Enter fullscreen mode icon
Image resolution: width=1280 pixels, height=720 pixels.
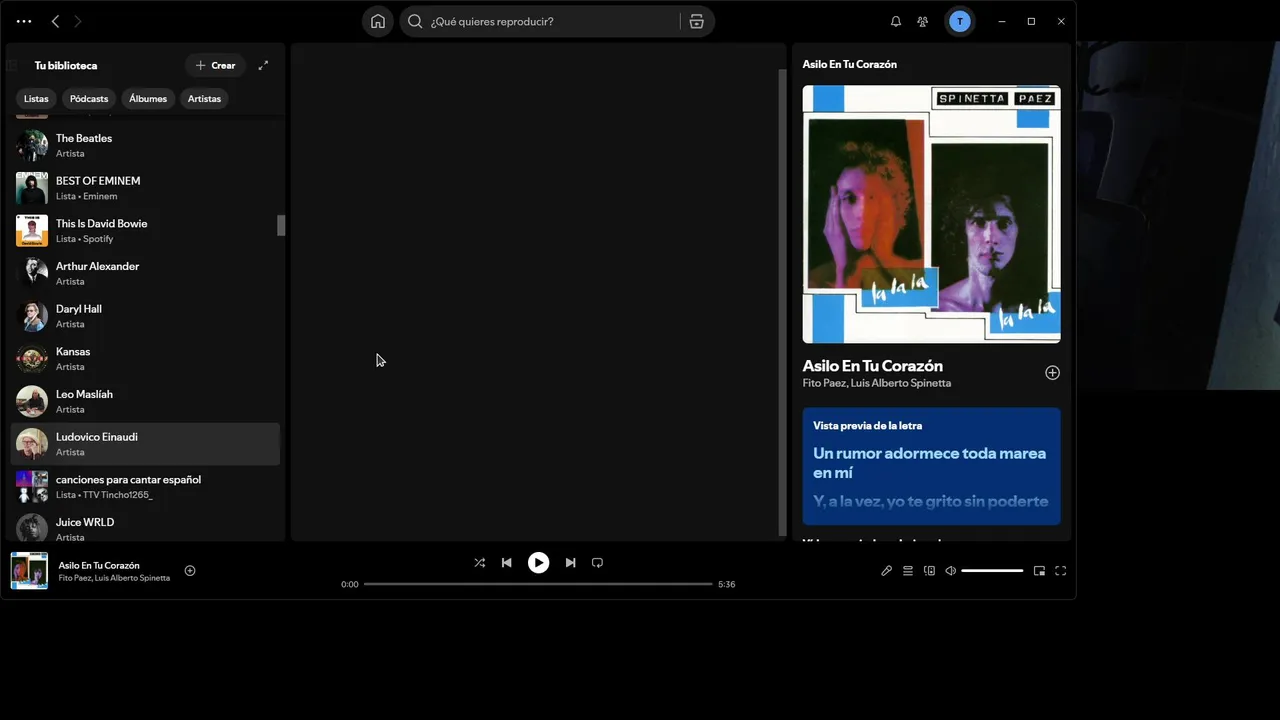(x=1061, y=571)
